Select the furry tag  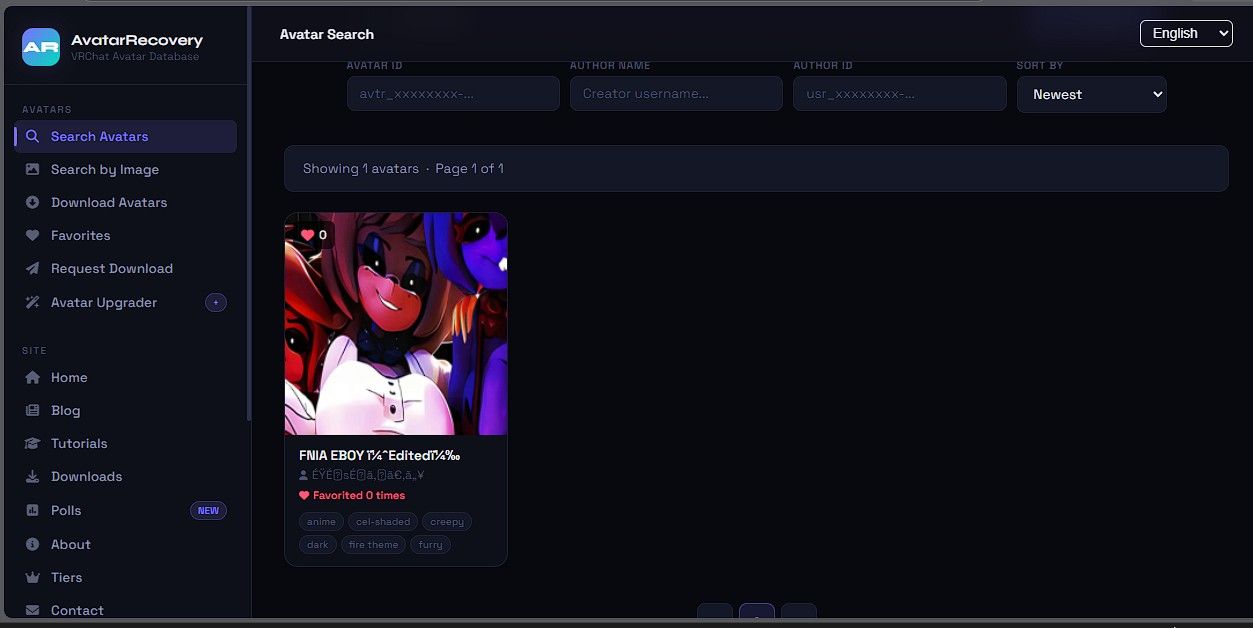431,545
